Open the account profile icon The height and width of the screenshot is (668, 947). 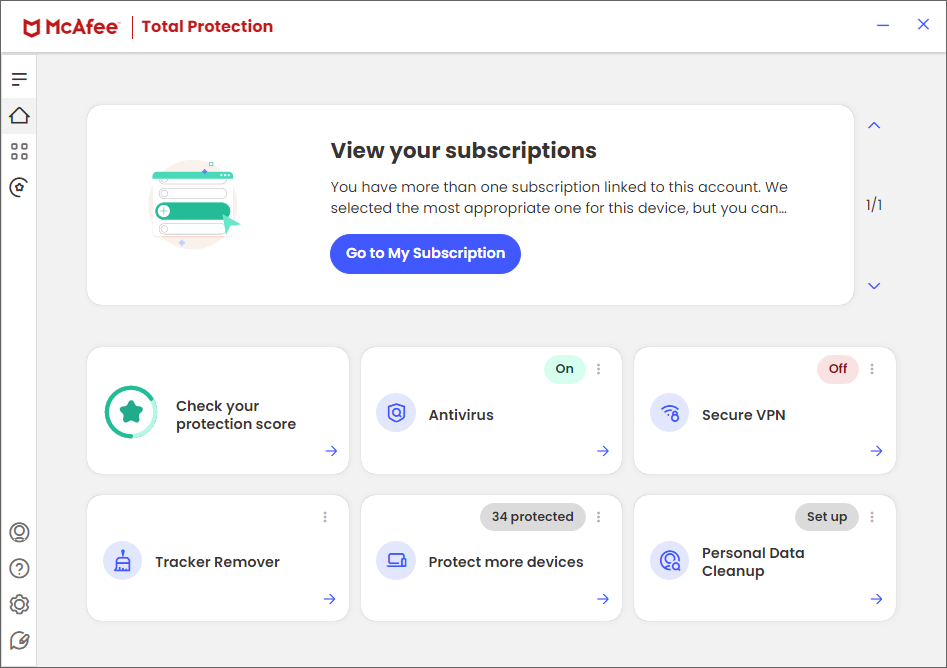19,532
